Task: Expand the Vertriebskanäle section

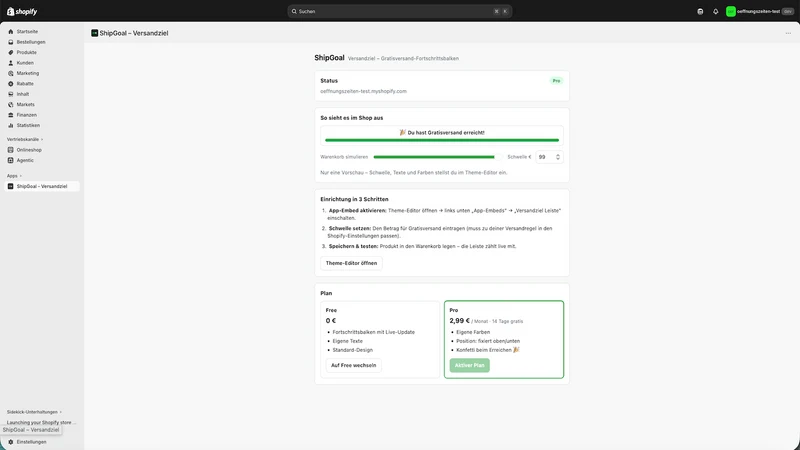Action: 24,139
